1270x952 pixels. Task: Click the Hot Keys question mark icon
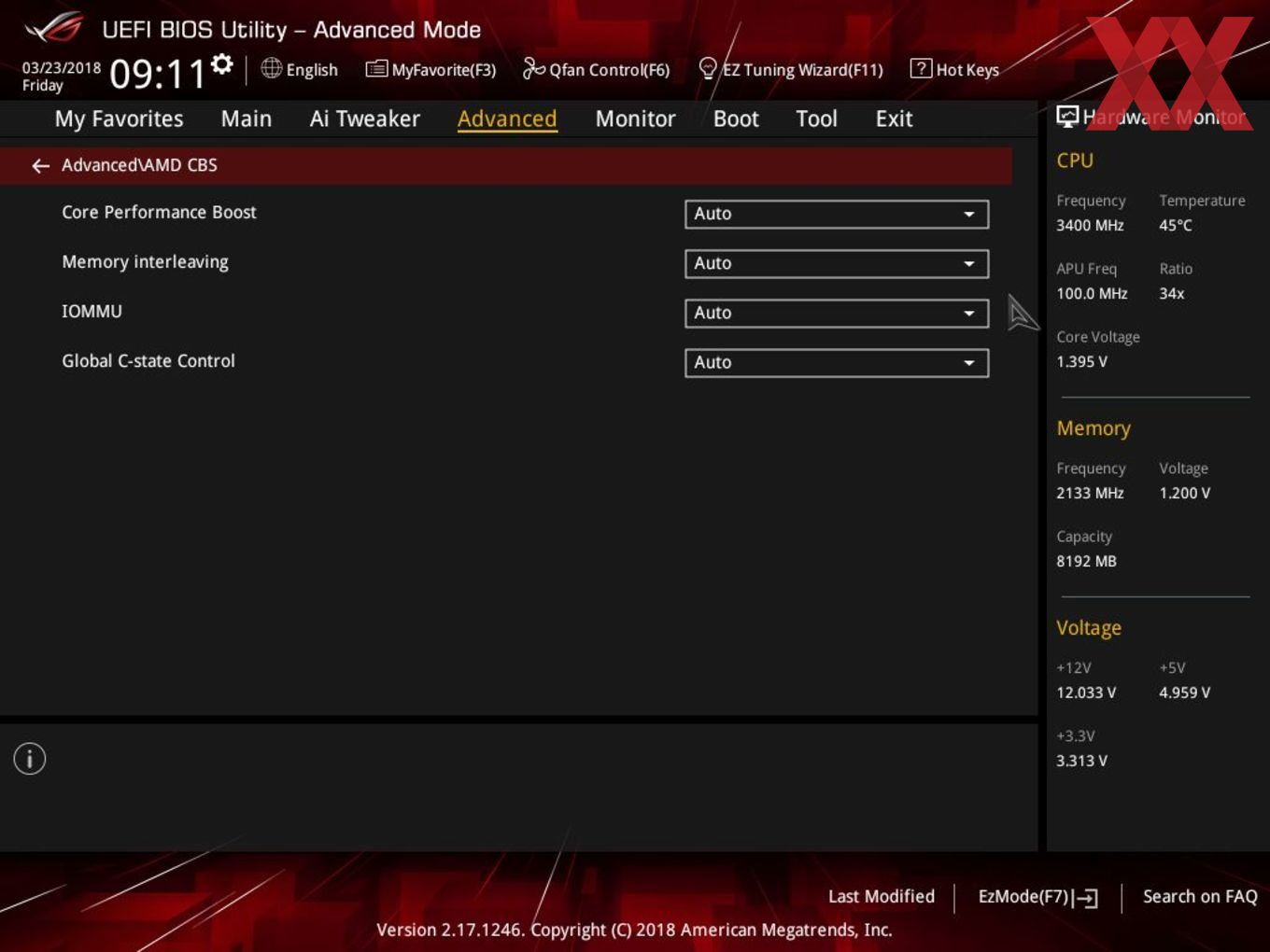pyautogui.click(x=921, y=68)
